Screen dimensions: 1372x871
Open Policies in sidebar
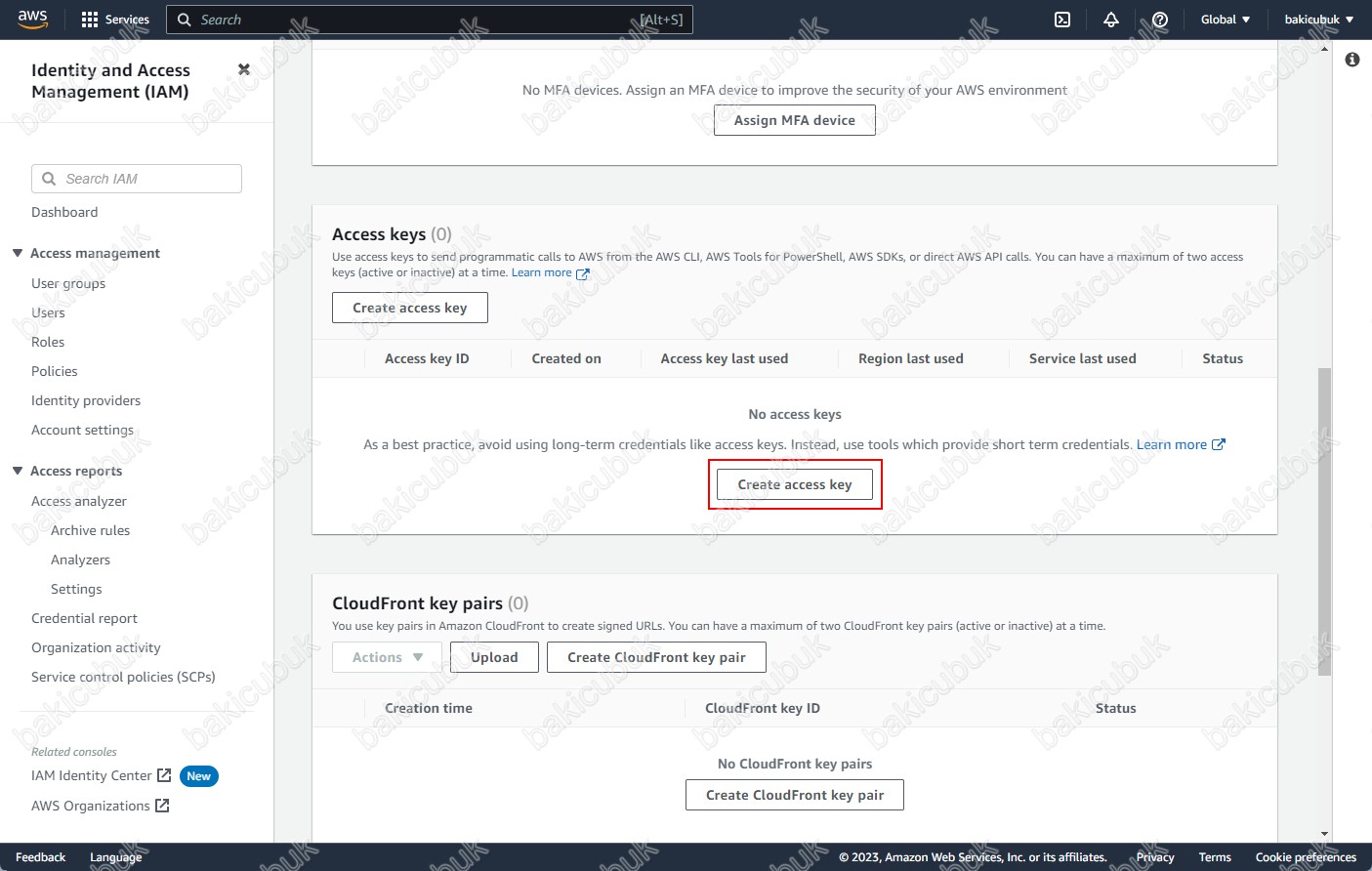tap(55, 371)
